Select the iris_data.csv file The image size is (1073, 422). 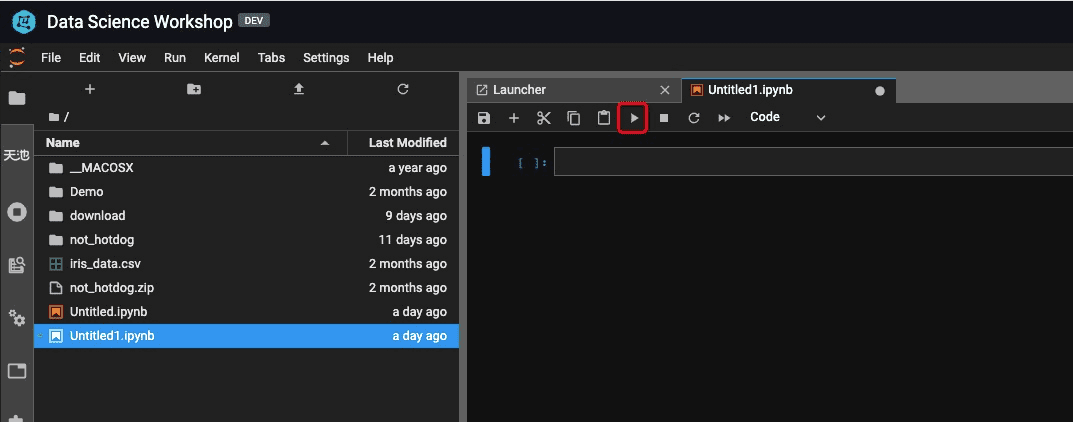246,263
